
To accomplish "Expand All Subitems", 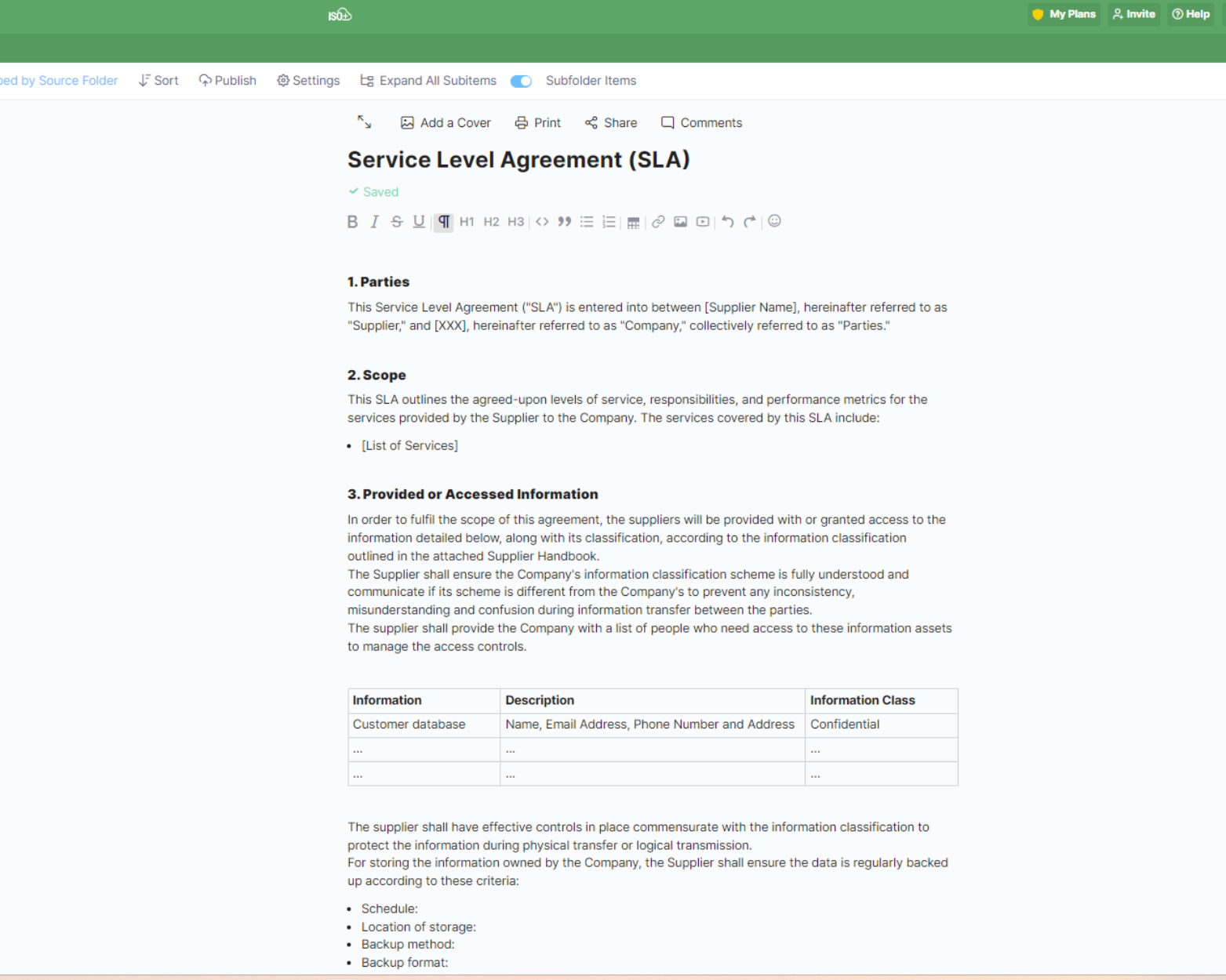I will 428,81.
